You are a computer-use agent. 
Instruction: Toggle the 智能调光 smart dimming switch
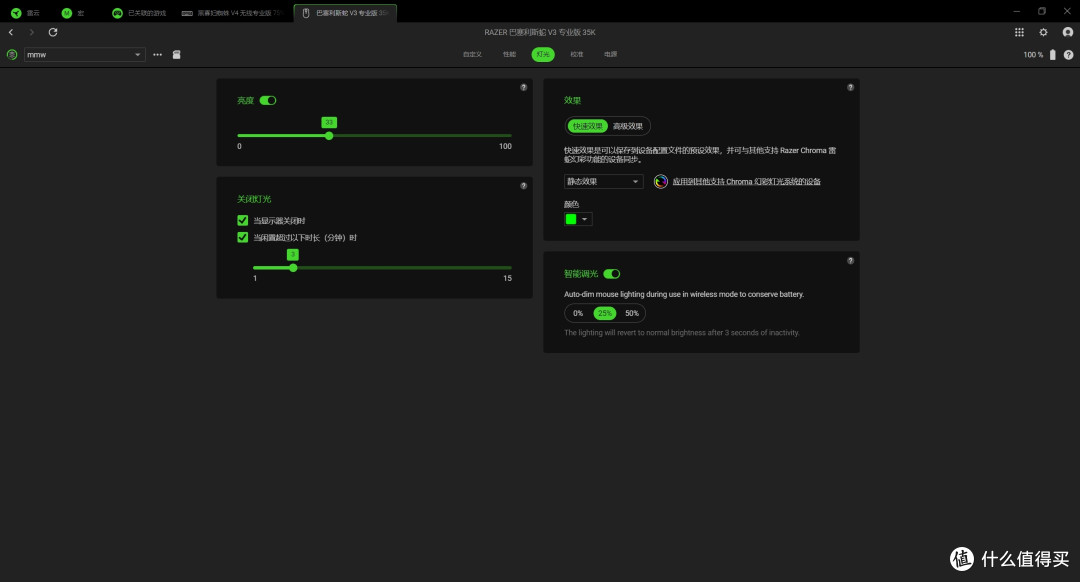pos(612,274)
